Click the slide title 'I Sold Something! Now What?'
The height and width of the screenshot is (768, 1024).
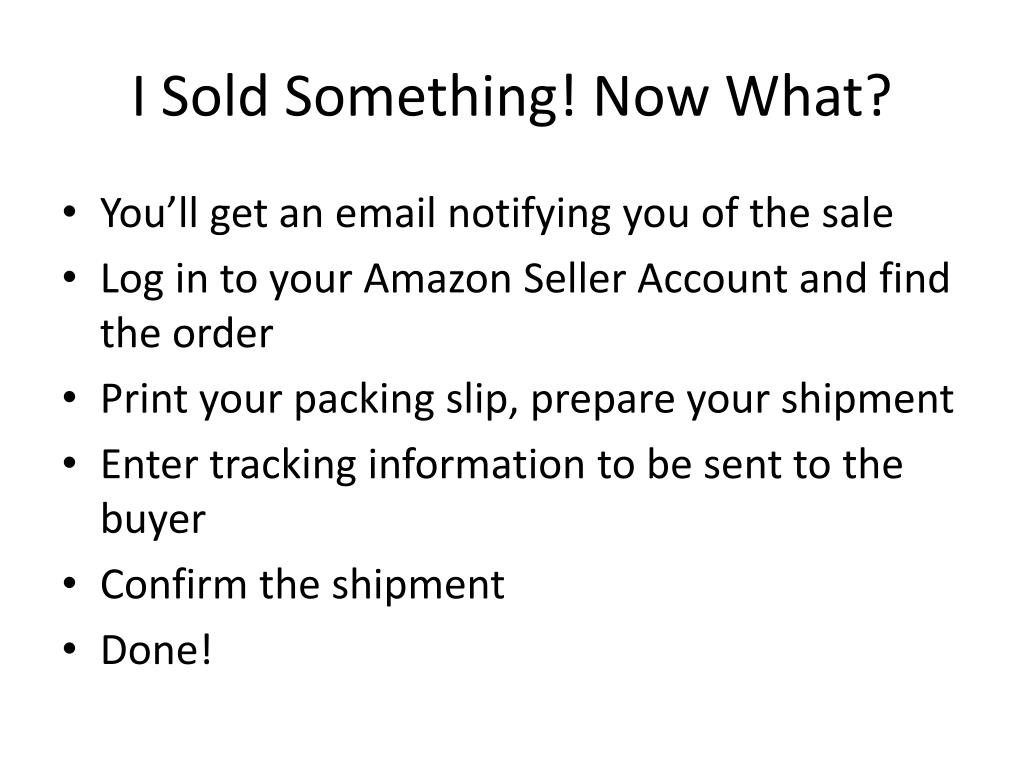click(x=511, y=97)
